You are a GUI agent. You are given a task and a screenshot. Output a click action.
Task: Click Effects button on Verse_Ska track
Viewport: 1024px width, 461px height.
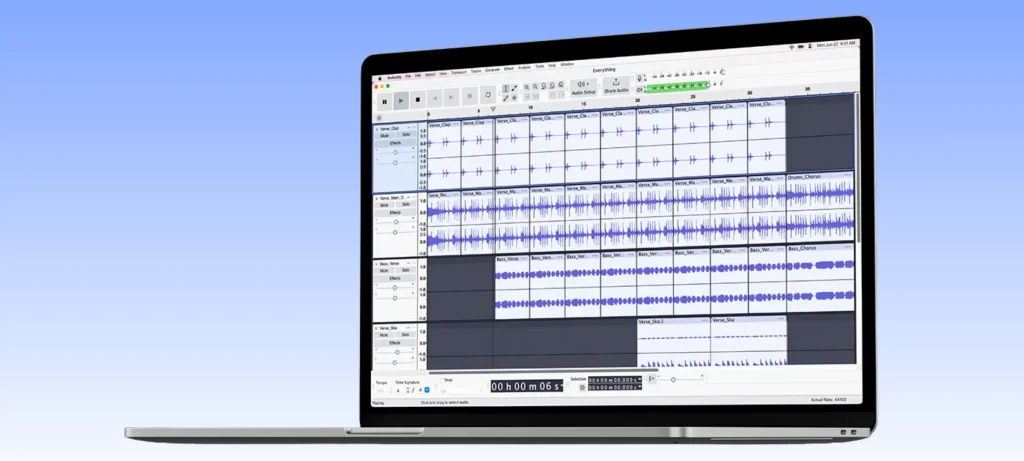(x=395, y=344)
